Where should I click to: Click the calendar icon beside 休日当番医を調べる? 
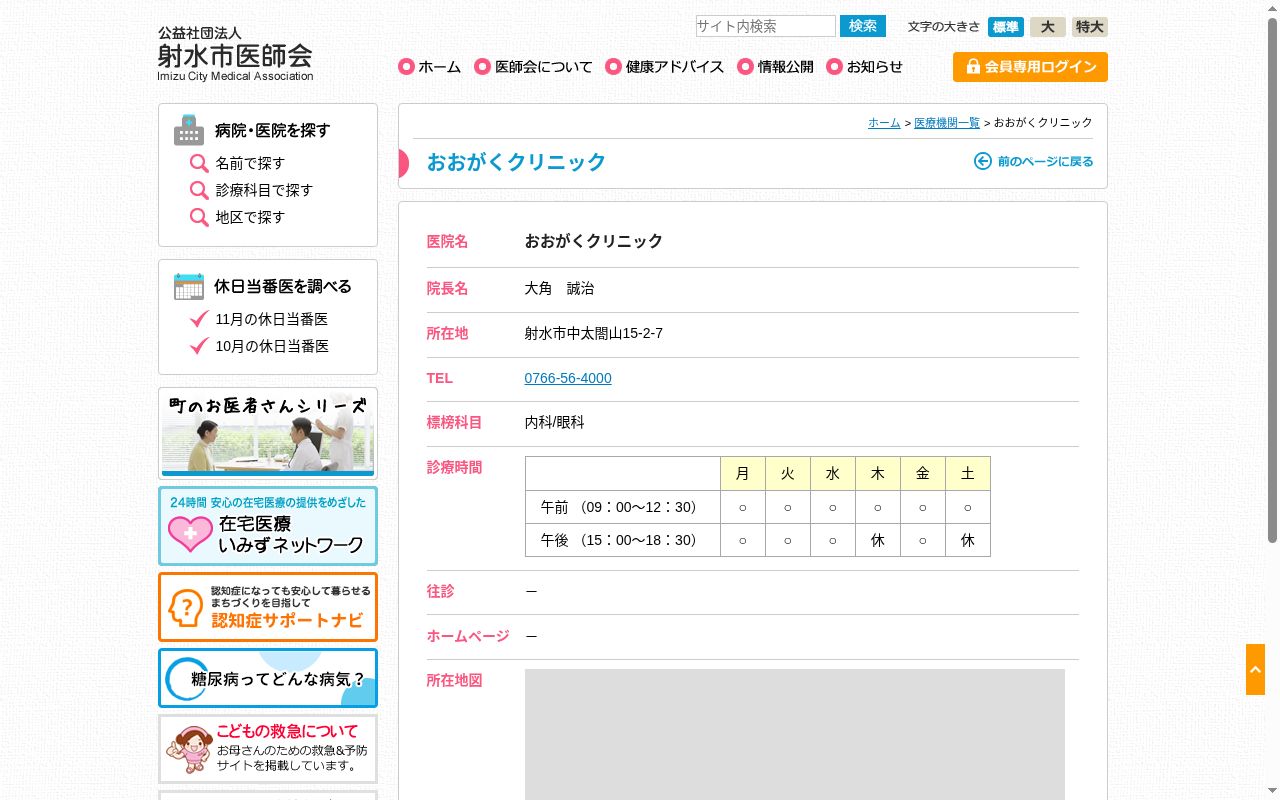[189, 286]
